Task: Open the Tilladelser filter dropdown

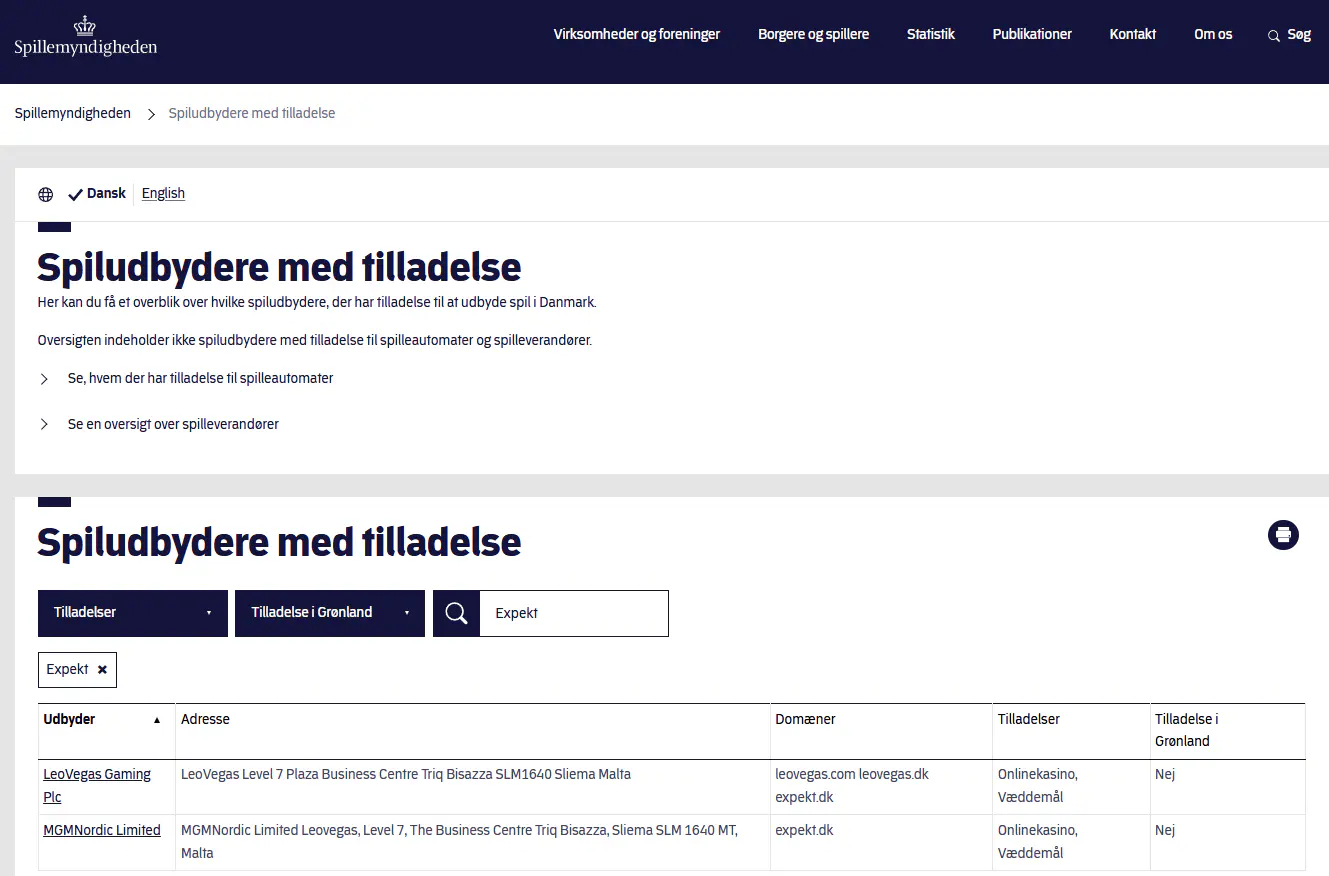Action: [133, 613]
